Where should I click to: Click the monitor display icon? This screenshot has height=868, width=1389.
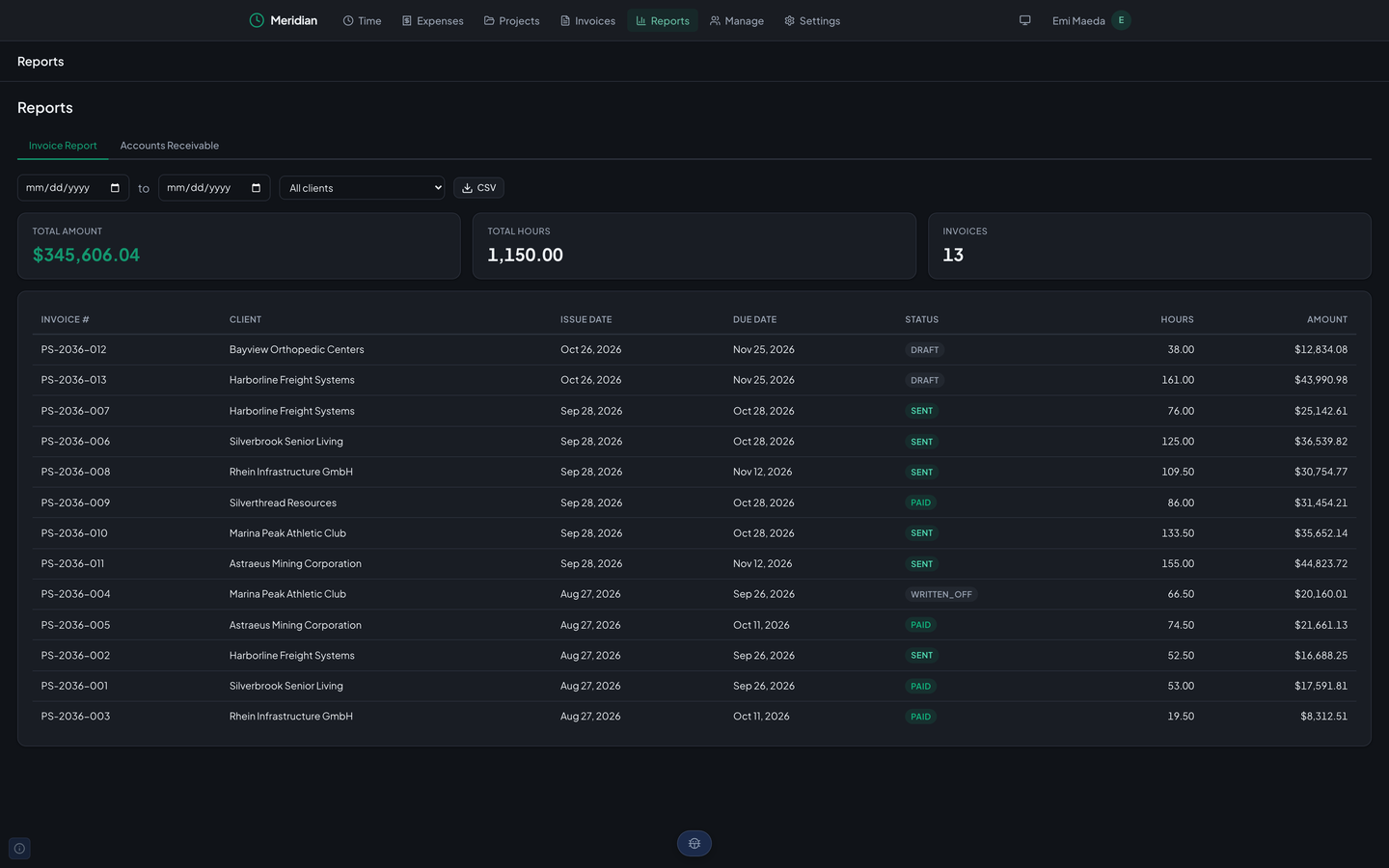[x=1025, y=20]
